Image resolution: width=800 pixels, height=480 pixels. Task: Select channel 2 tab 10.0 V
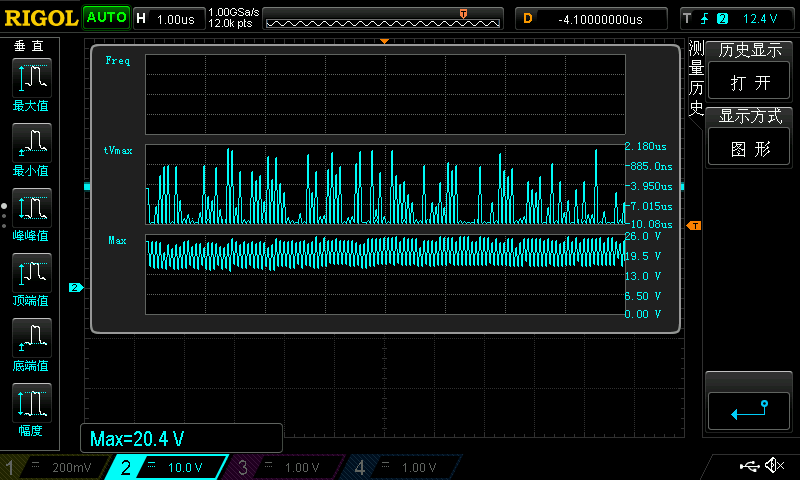tap(167, 467)
